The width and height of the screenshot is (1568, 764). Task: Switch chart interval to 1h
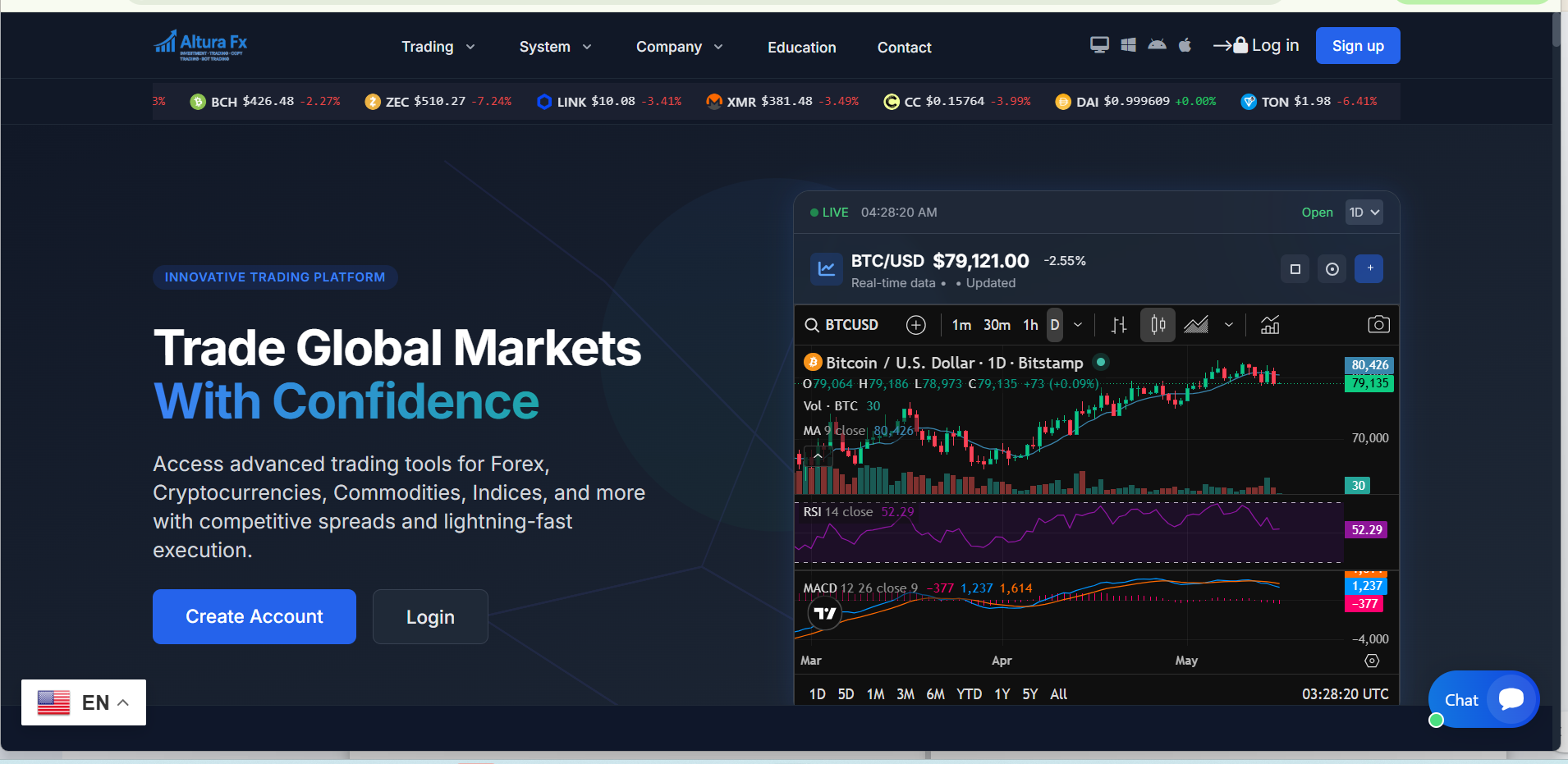click(1030, 325)
